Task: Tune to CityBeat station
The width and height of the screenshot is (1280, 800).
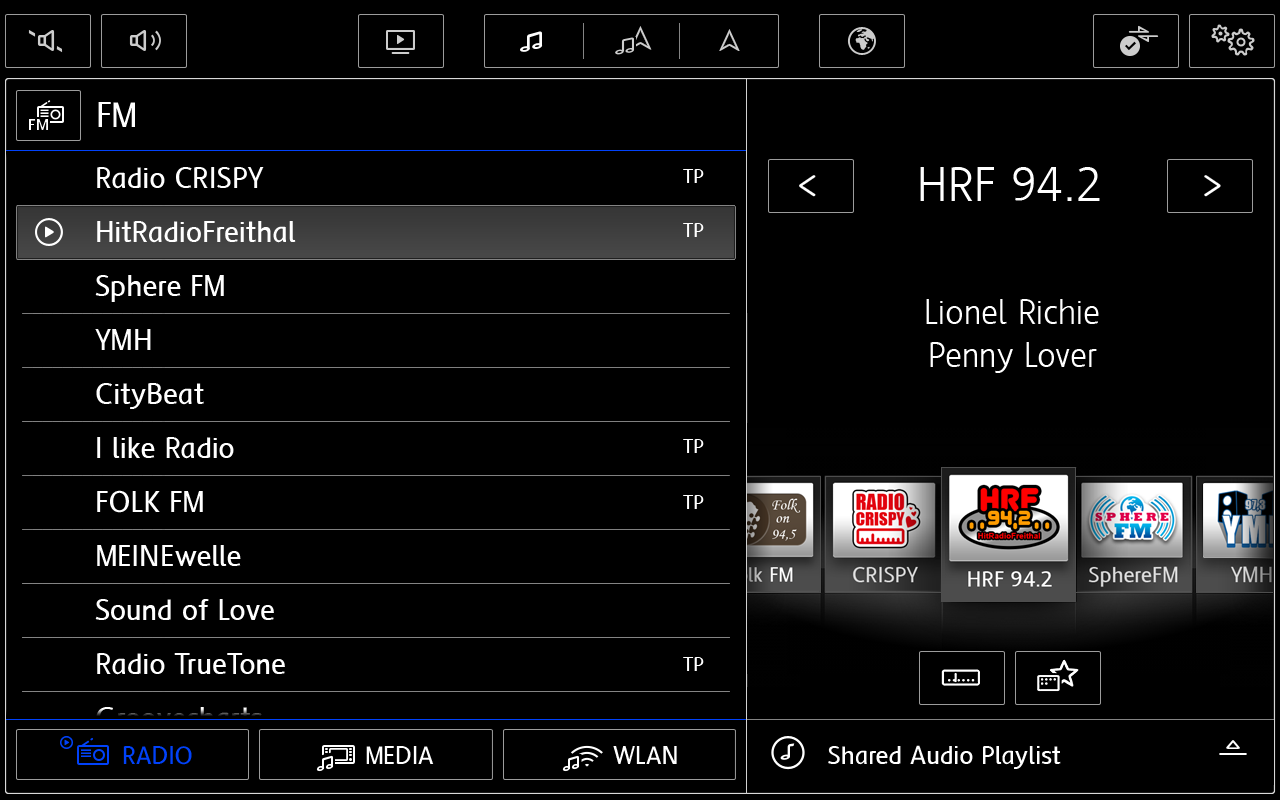Action: point(376,394)
